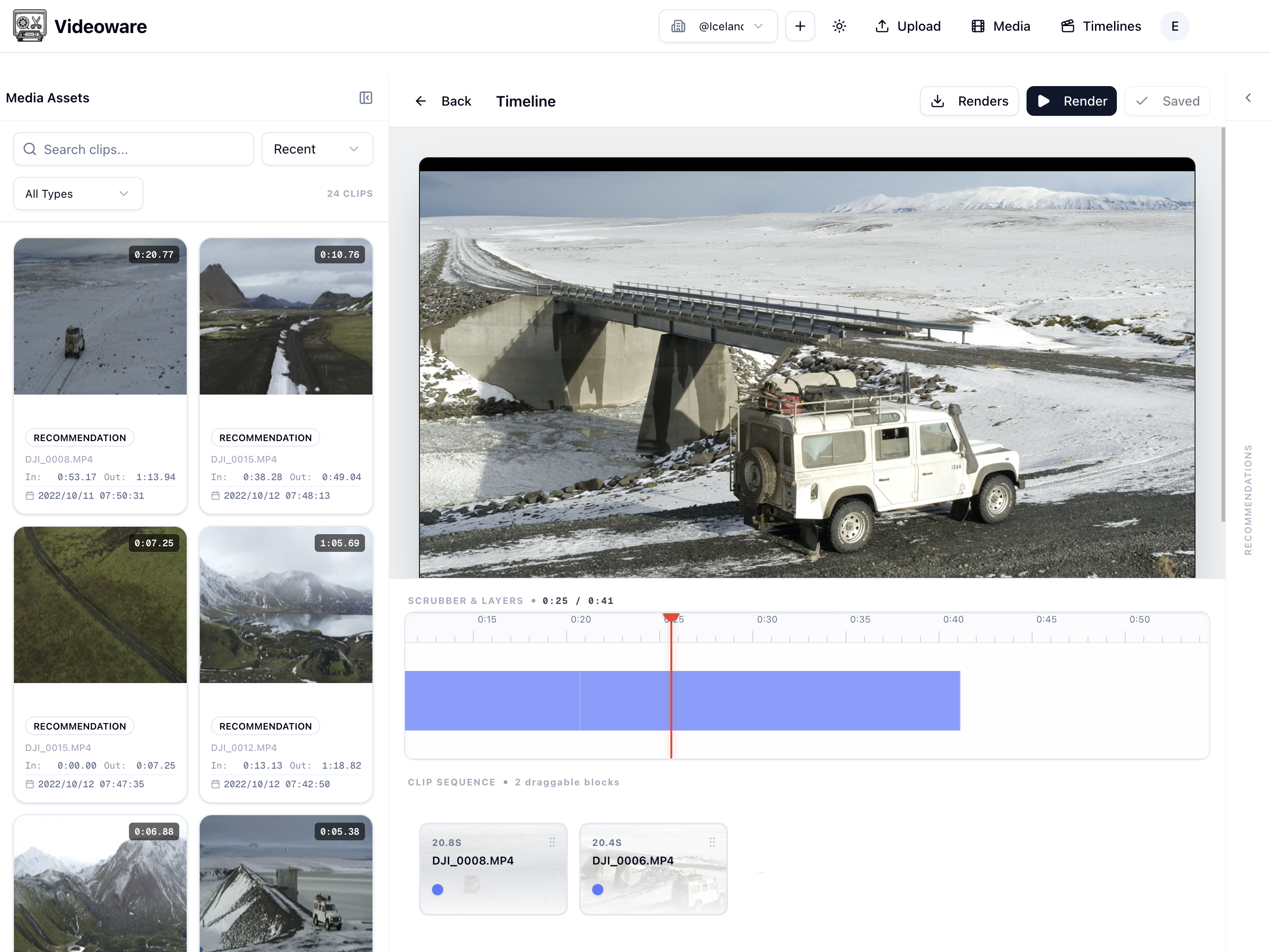Image resolution: width=1270 pixels, height=952 pixels.
Task: Click the Render button
Action: [1071, 101]
